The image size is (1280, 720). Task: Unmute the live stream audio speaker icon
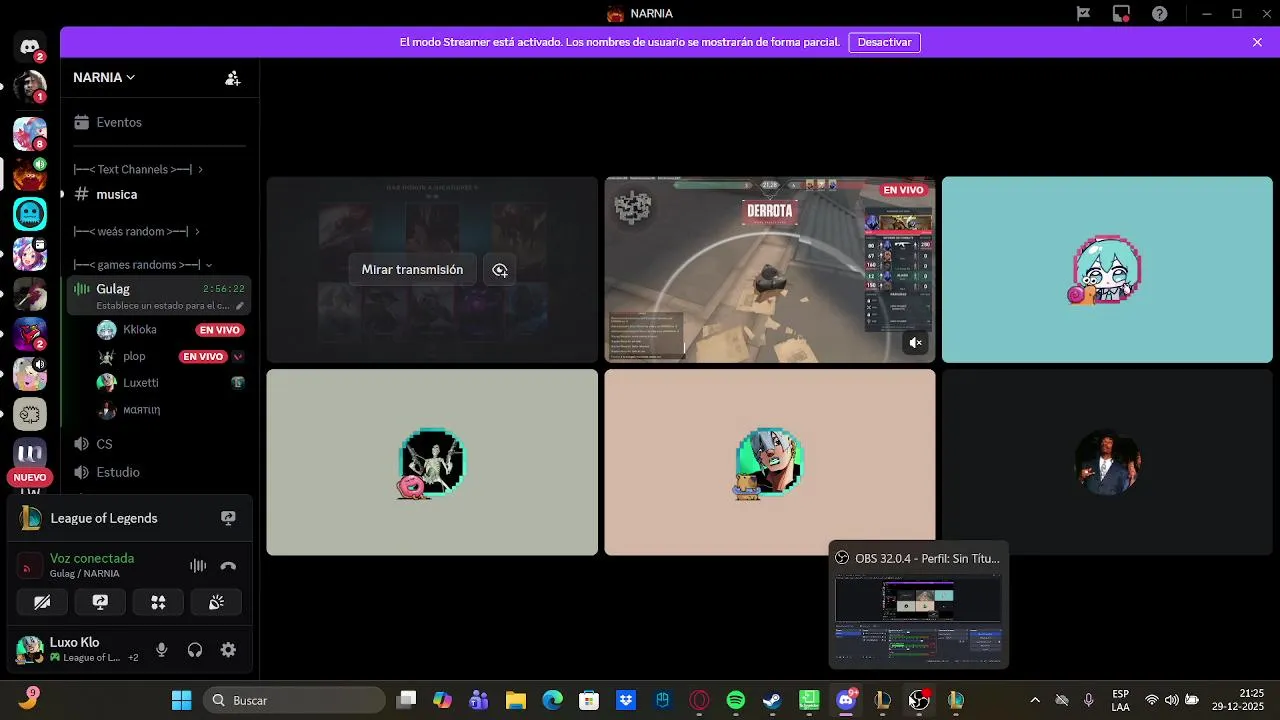[915, 343]
